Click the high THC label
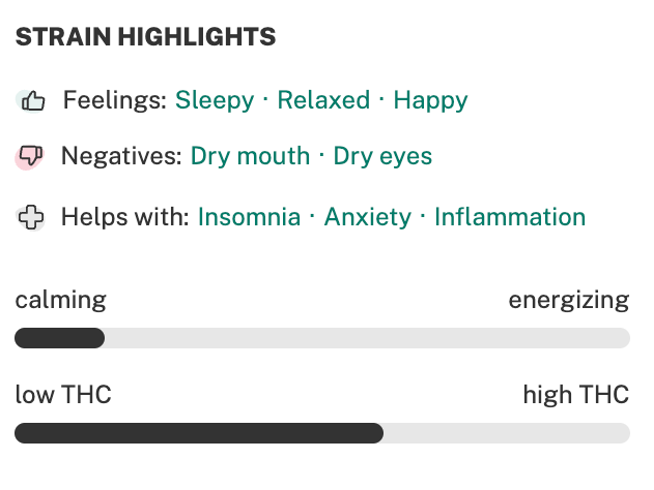This screenshot has width=654, height=490. (576, 395)
